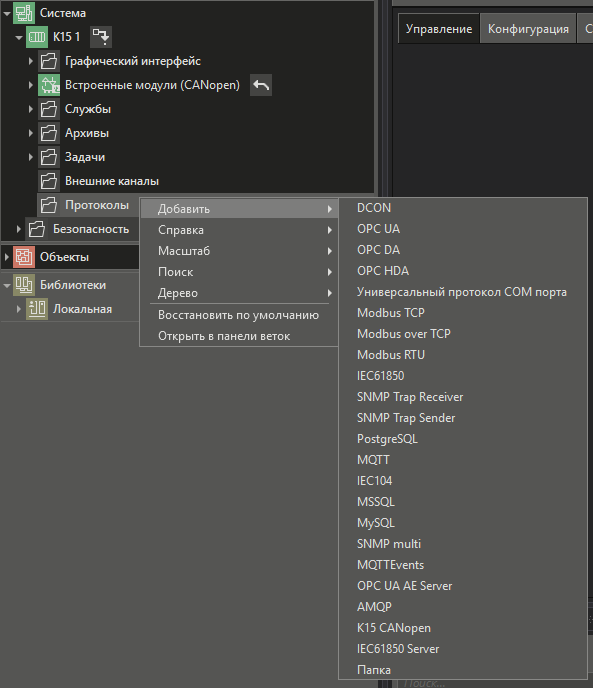The image size is (593, 688).
Task: Click the Протоколы folder icon
Action: tap(49, 205)
